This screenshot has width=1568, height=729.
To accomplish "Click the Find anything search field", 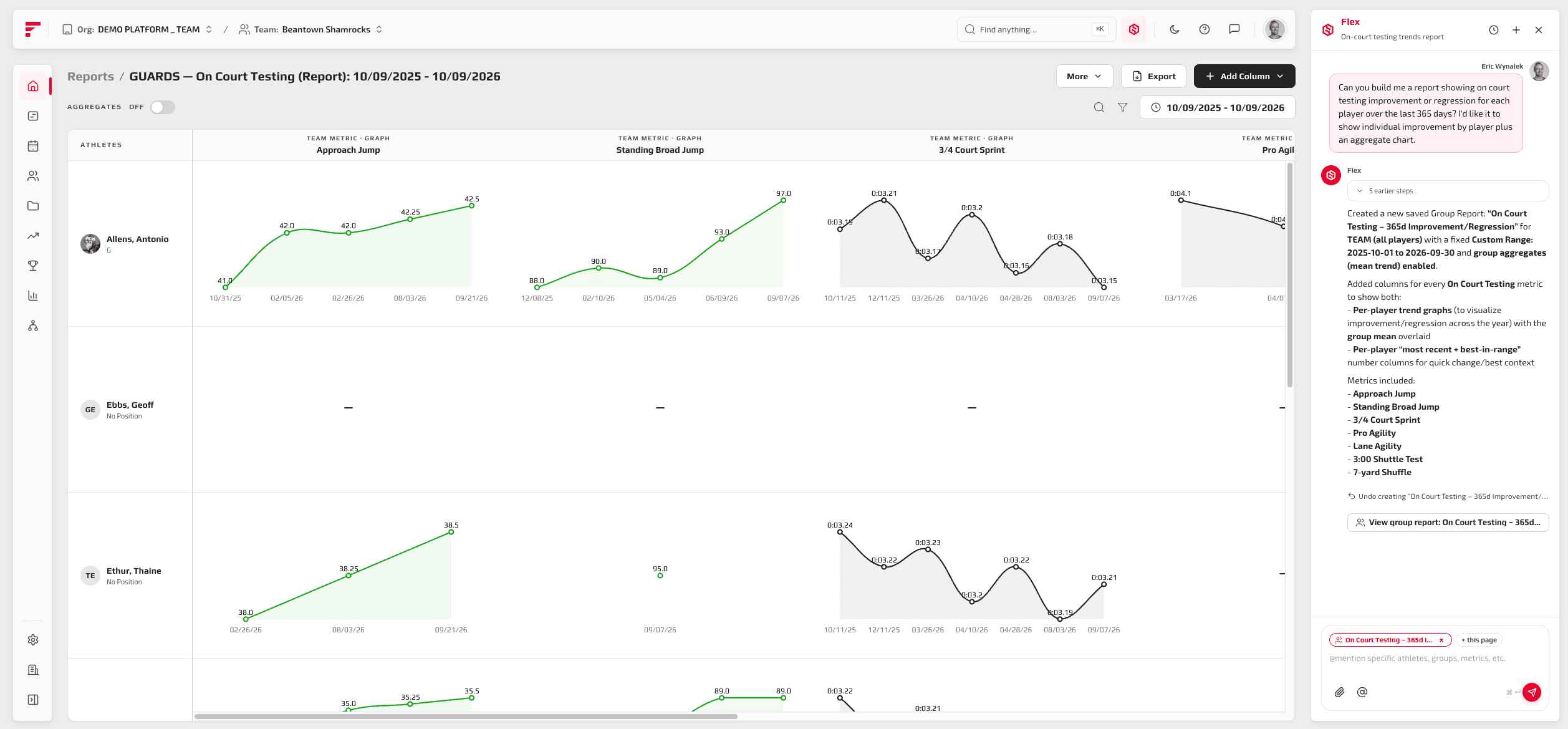I will (1036, 29).
